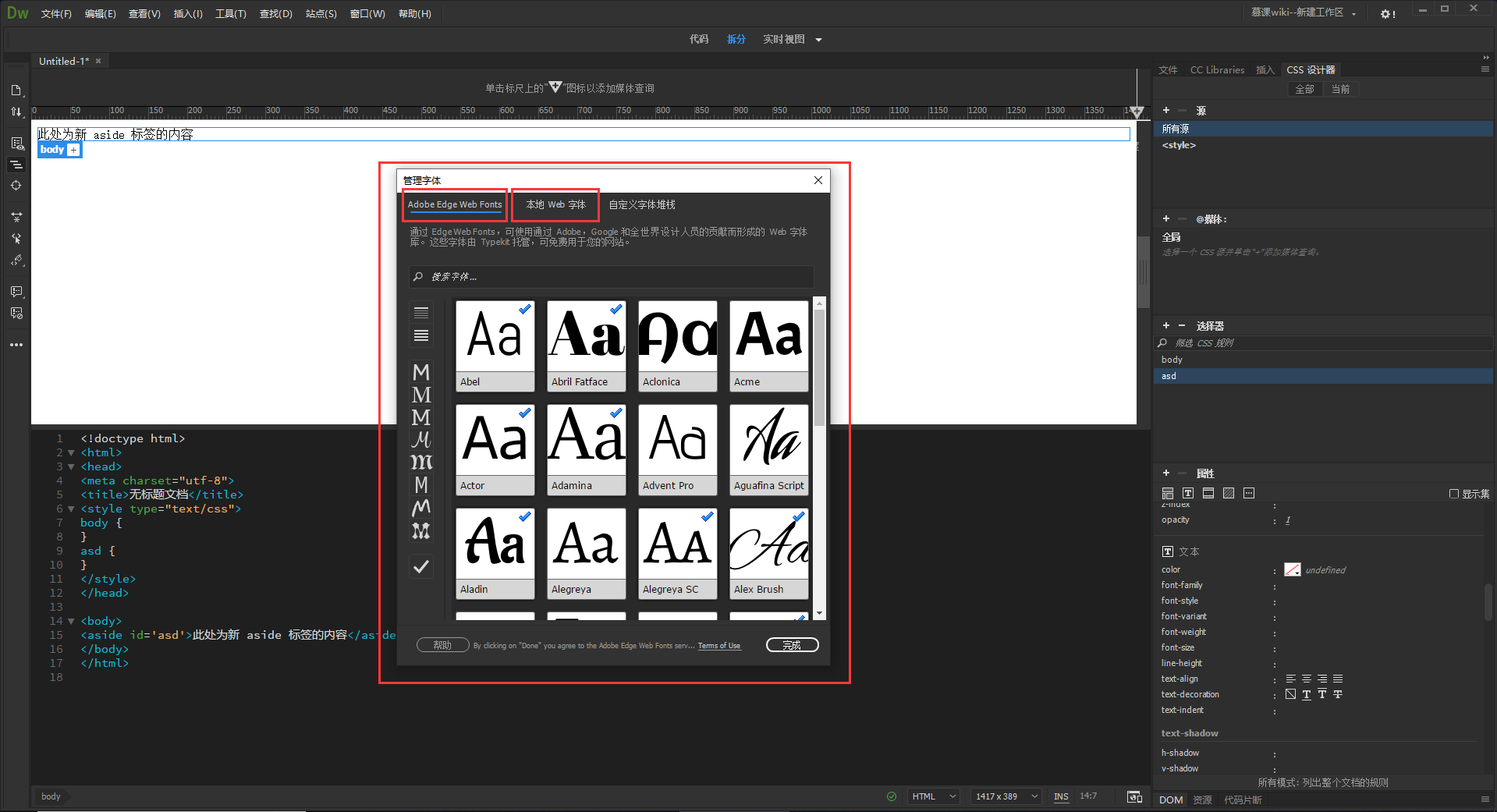
Task: Set text-align to justify icon
Action: click(x=1338, y=679)
